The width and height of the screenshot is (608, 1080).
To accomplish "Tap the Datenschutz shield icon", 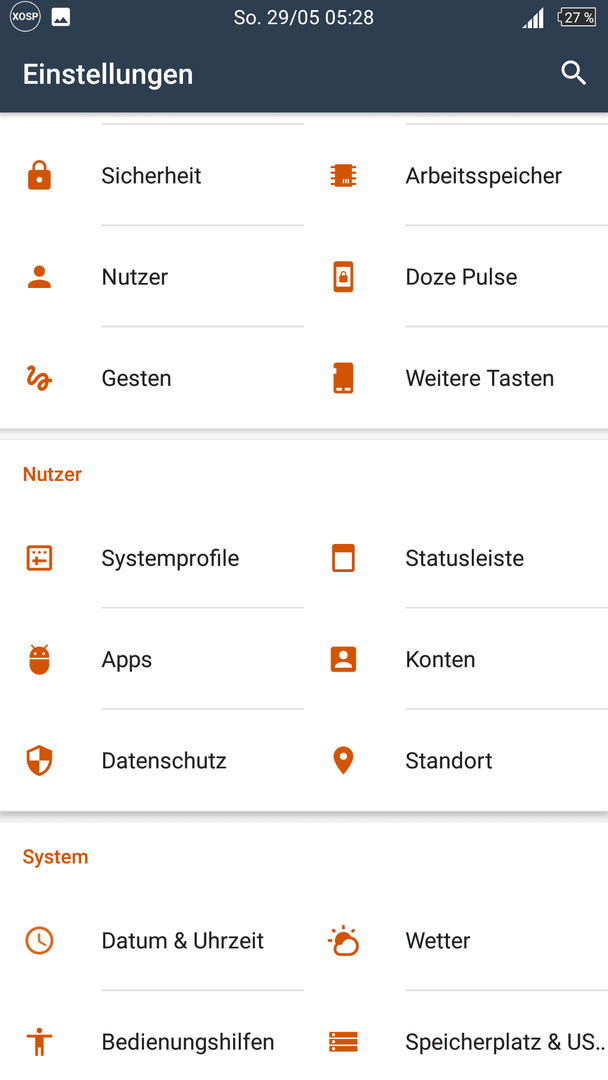I will click(39, 760).
